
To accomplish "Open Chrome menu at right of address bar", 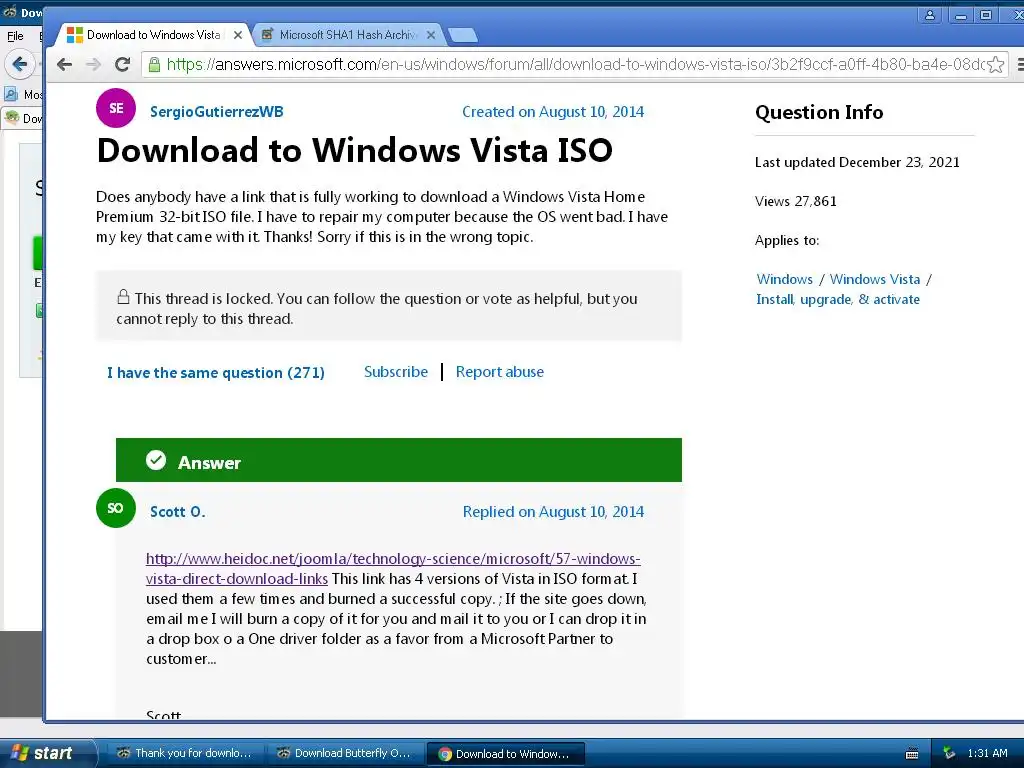I will [x=1019, y=64].
